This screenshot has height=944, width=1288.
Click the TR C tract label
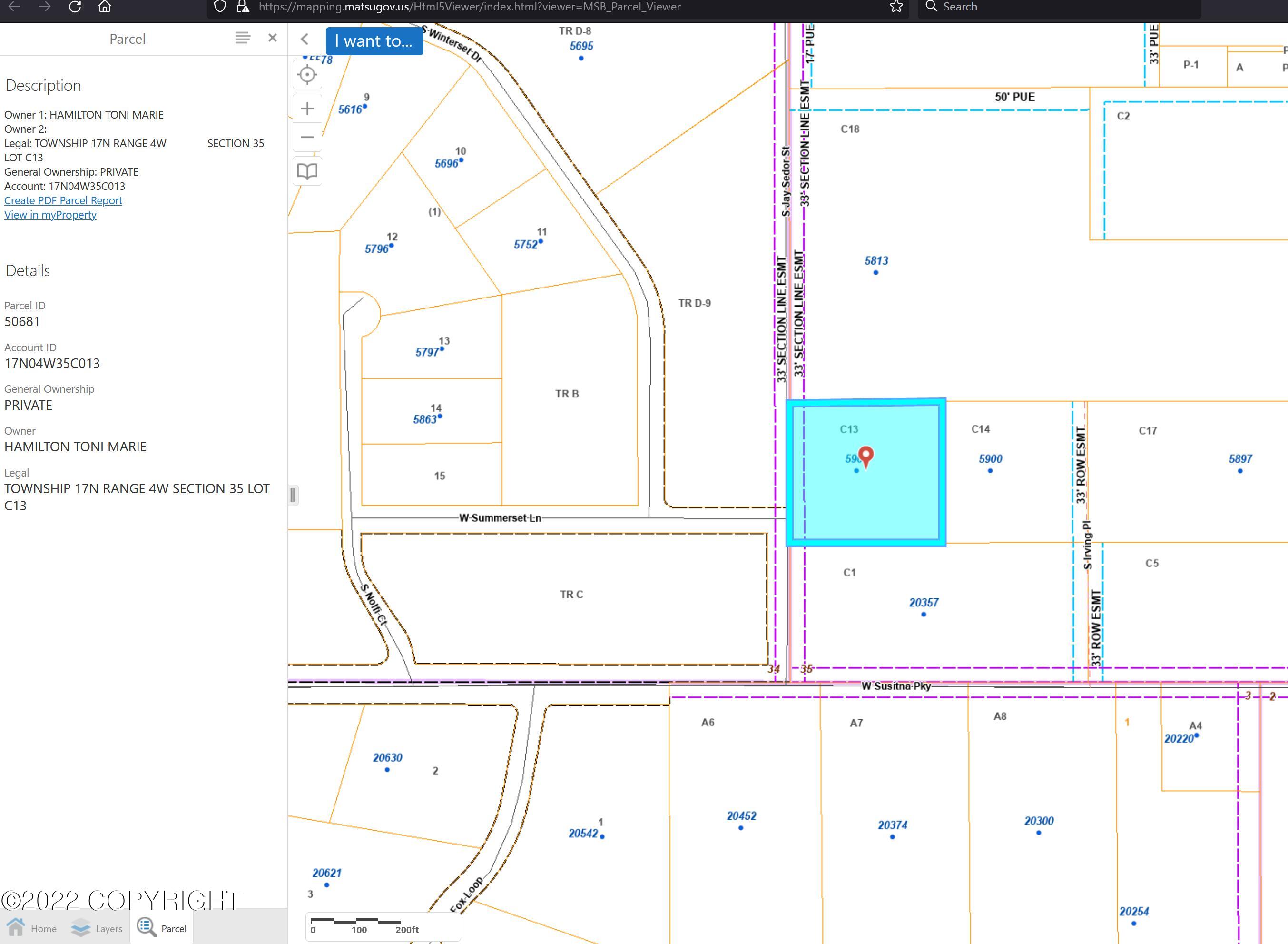click(x=572, y=594)
